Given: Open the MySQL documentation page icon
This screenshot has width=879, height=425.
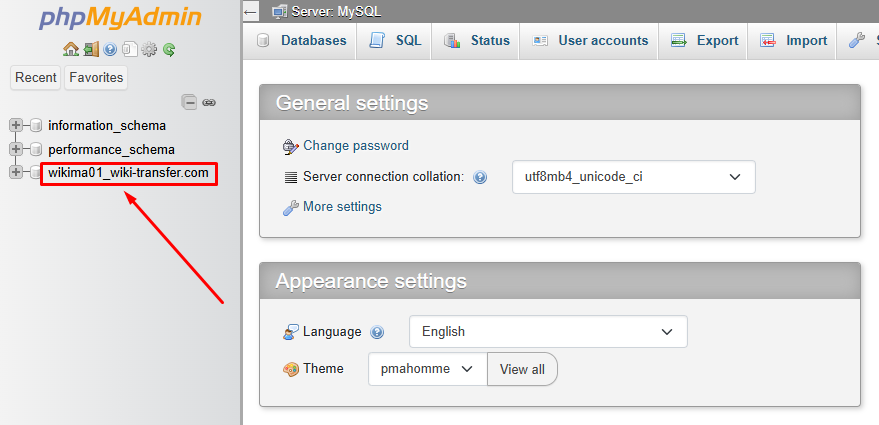Looking at the screenshot, I should click(x=130, y=50).
